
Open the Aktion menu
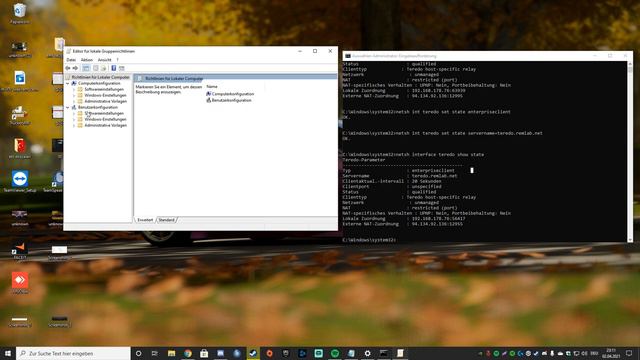tap(87, 60)
